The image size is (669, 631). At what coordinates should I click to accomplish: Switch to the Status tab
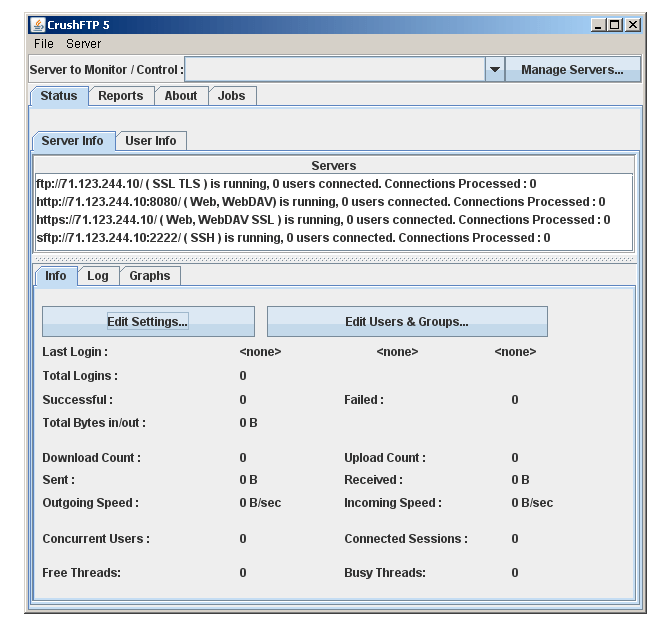coord(59,96)
